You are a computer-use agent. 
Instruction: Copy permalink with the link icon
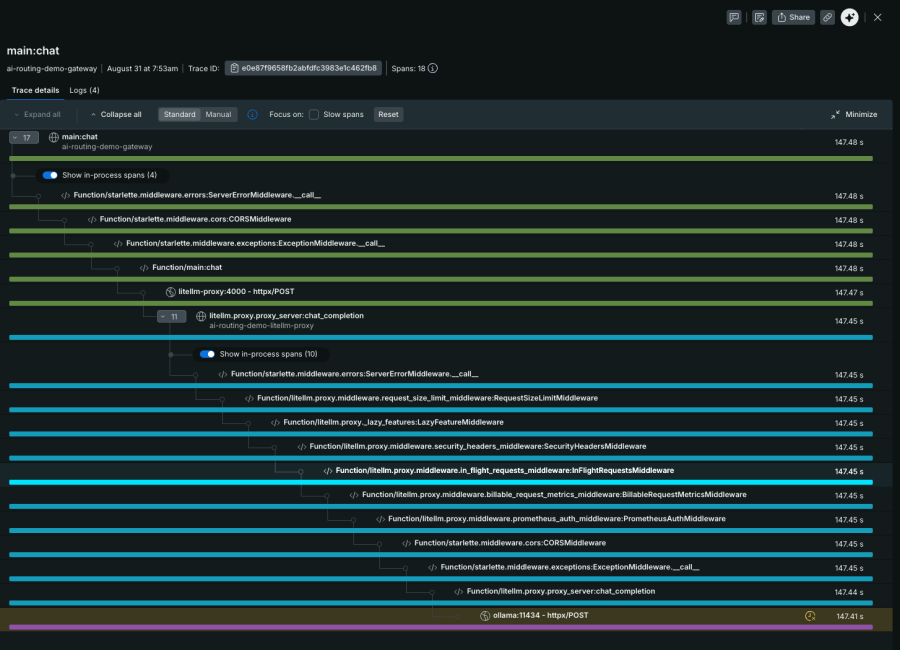click(827, 17)
